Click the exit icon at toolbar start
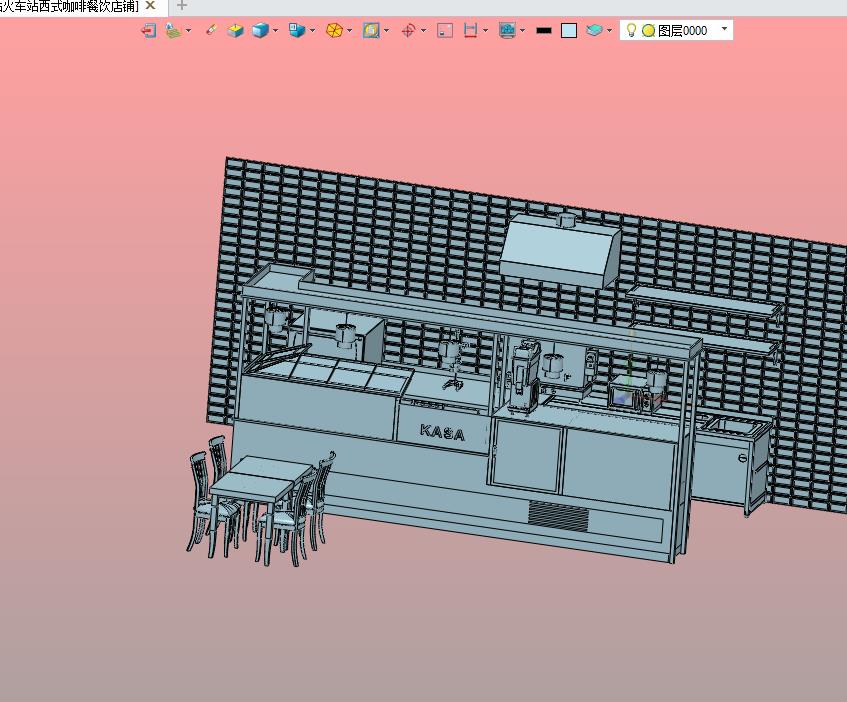 pos(149,30)
